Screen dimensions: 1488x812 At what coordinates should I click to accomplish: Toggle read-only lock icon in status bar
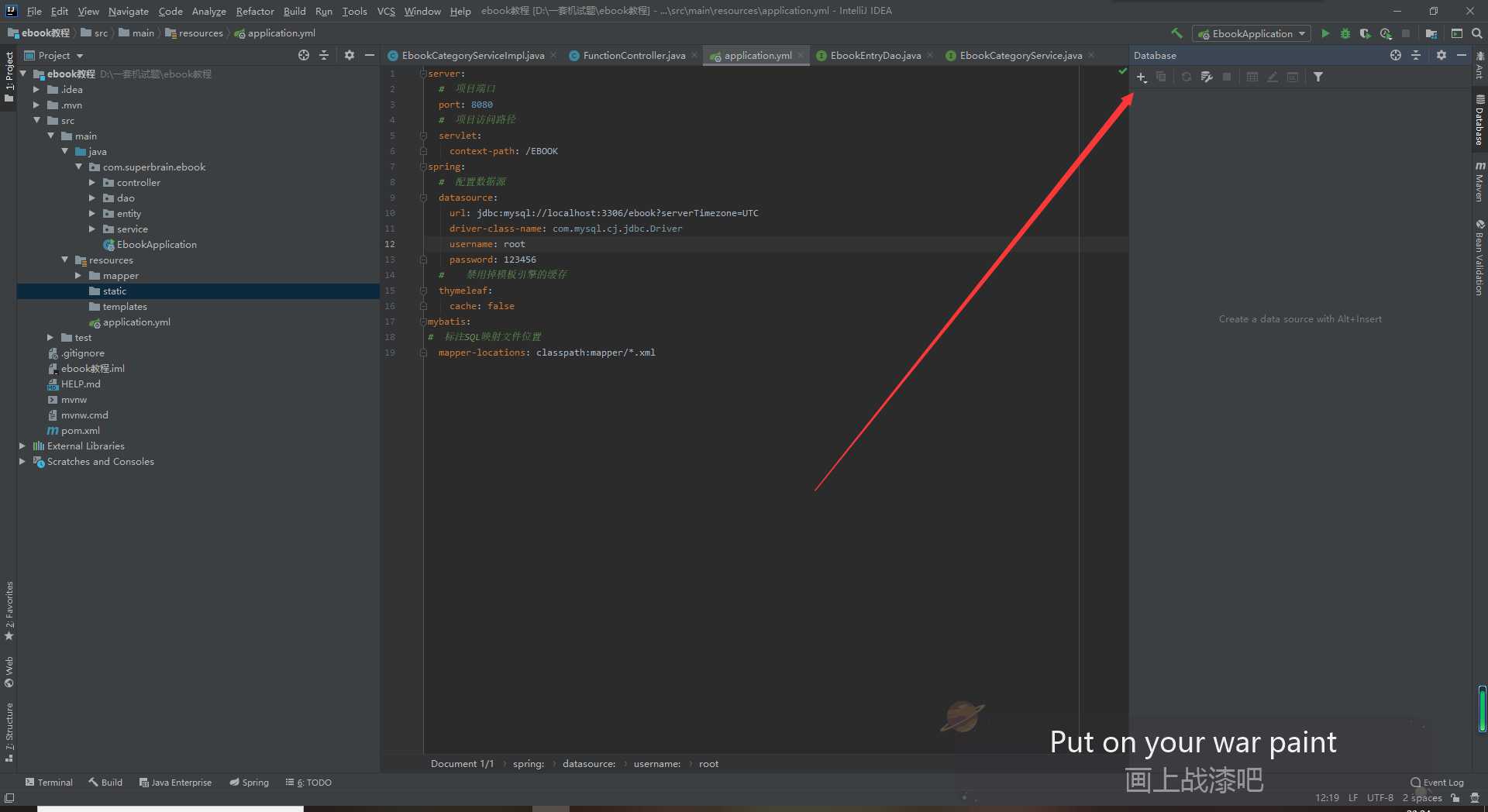click(x=1455, y=798)
